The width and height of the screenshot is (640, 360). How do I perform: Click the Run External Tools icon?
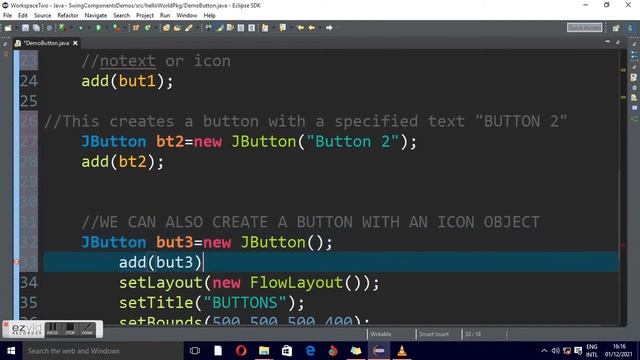point(116,28)
